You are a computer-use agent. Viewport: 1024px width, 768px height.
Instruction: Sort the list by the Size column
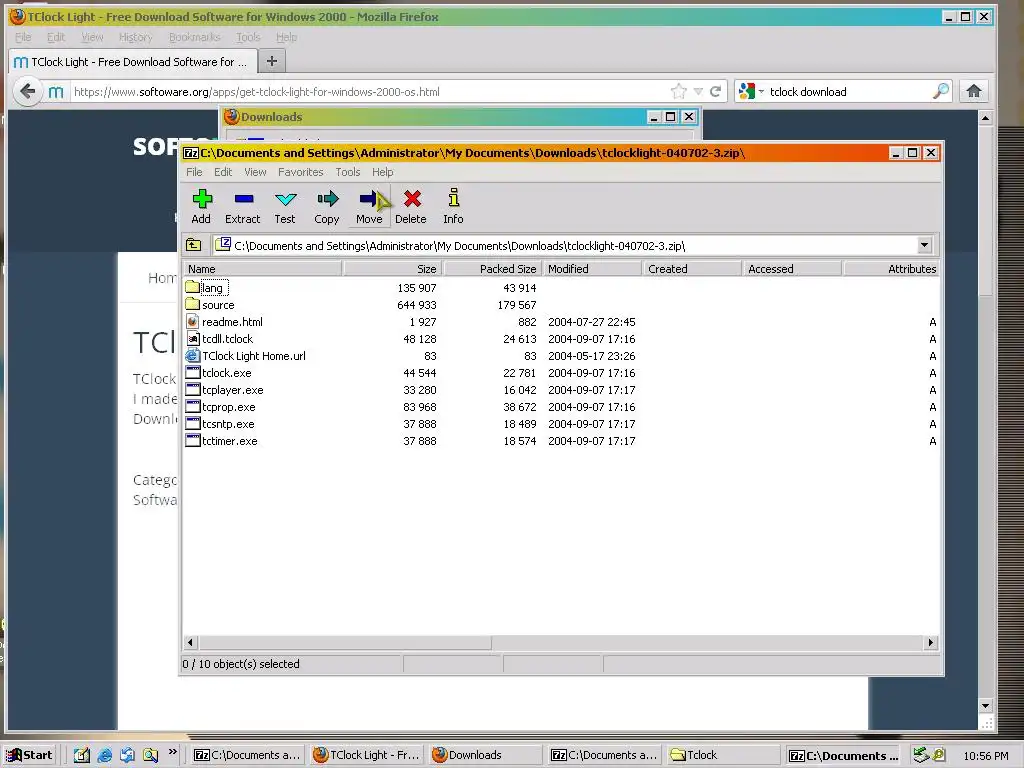coord(392,268)
